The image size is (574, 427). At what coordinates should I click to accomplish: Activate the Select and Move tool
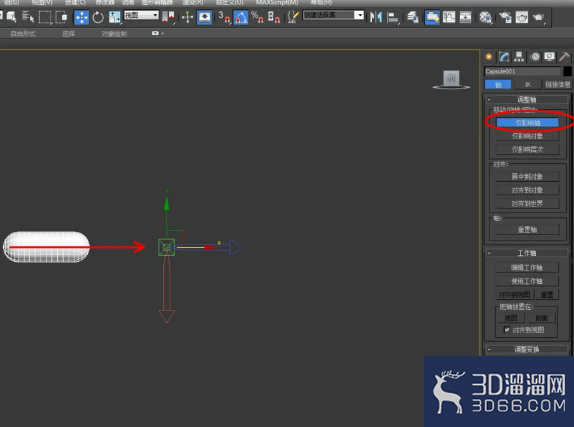click(81, 17)
